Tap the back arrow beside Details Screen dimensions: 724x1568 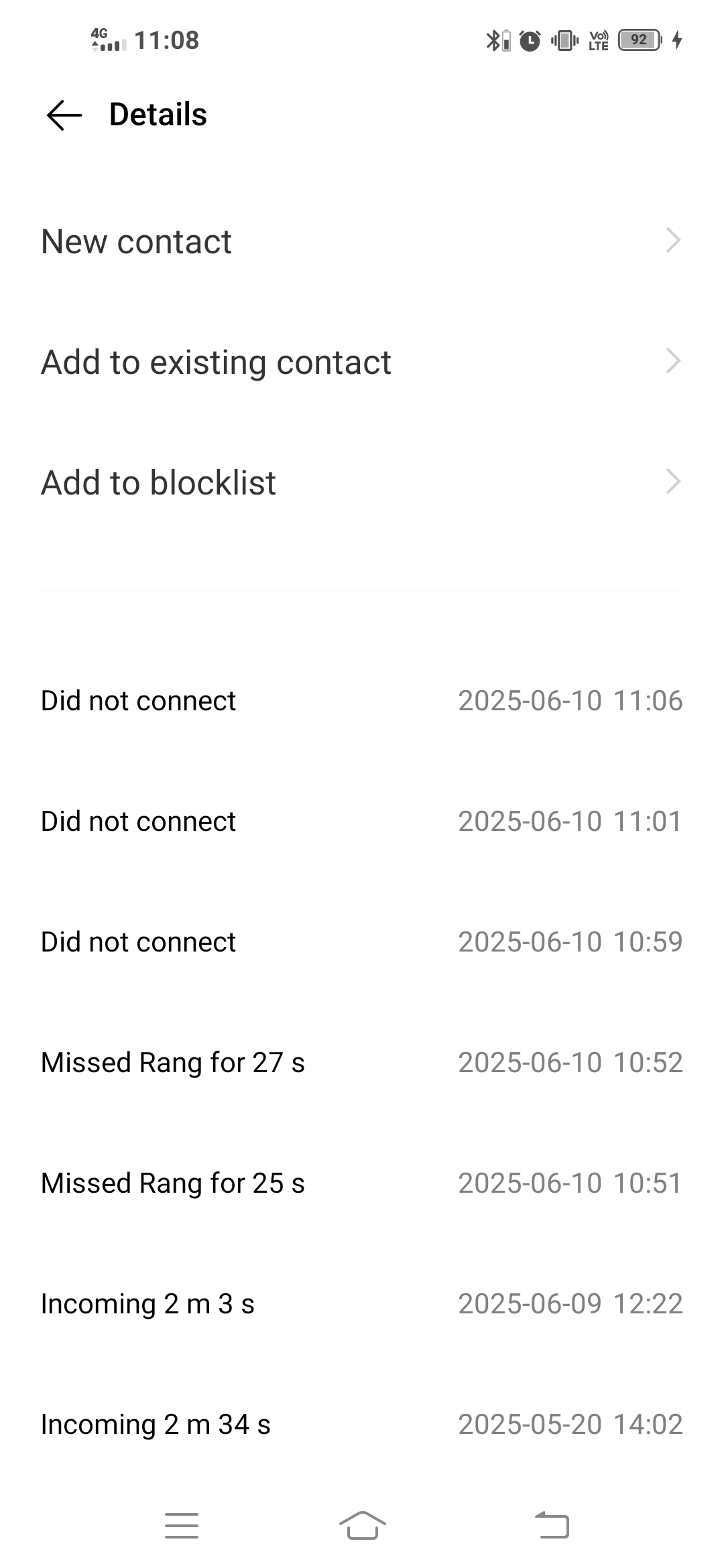click(64, 115)
